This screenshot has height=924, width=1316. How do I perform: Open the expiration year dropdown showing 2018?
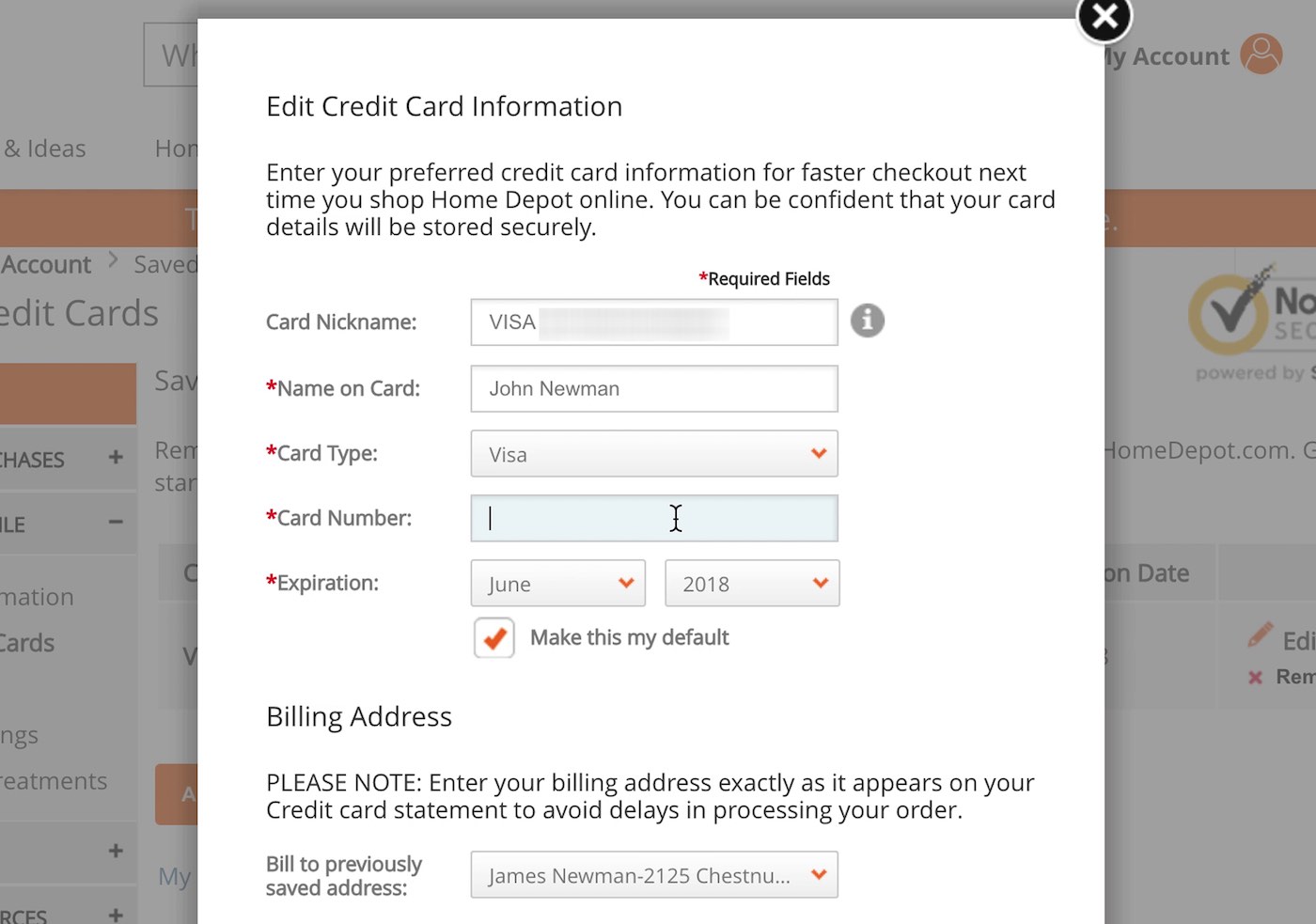point(752,584)
